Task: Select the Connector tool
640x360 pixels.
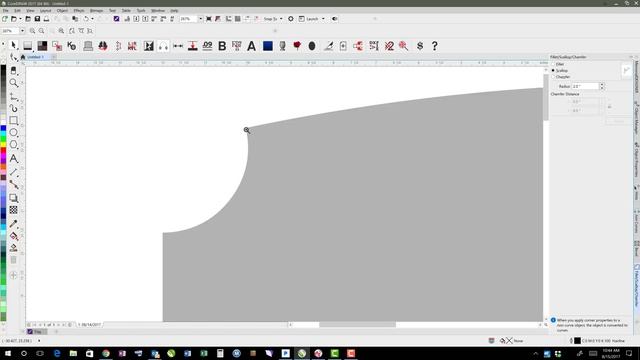Action: [13, 185]
